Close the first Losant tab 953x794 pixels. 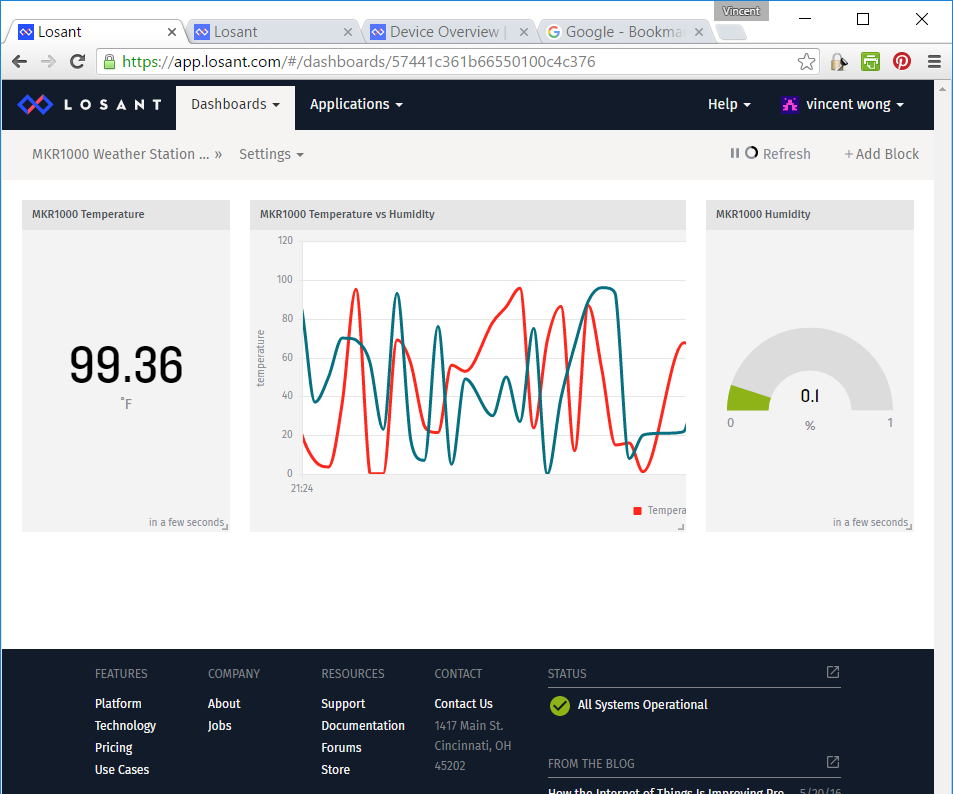(x=172, y=32)
